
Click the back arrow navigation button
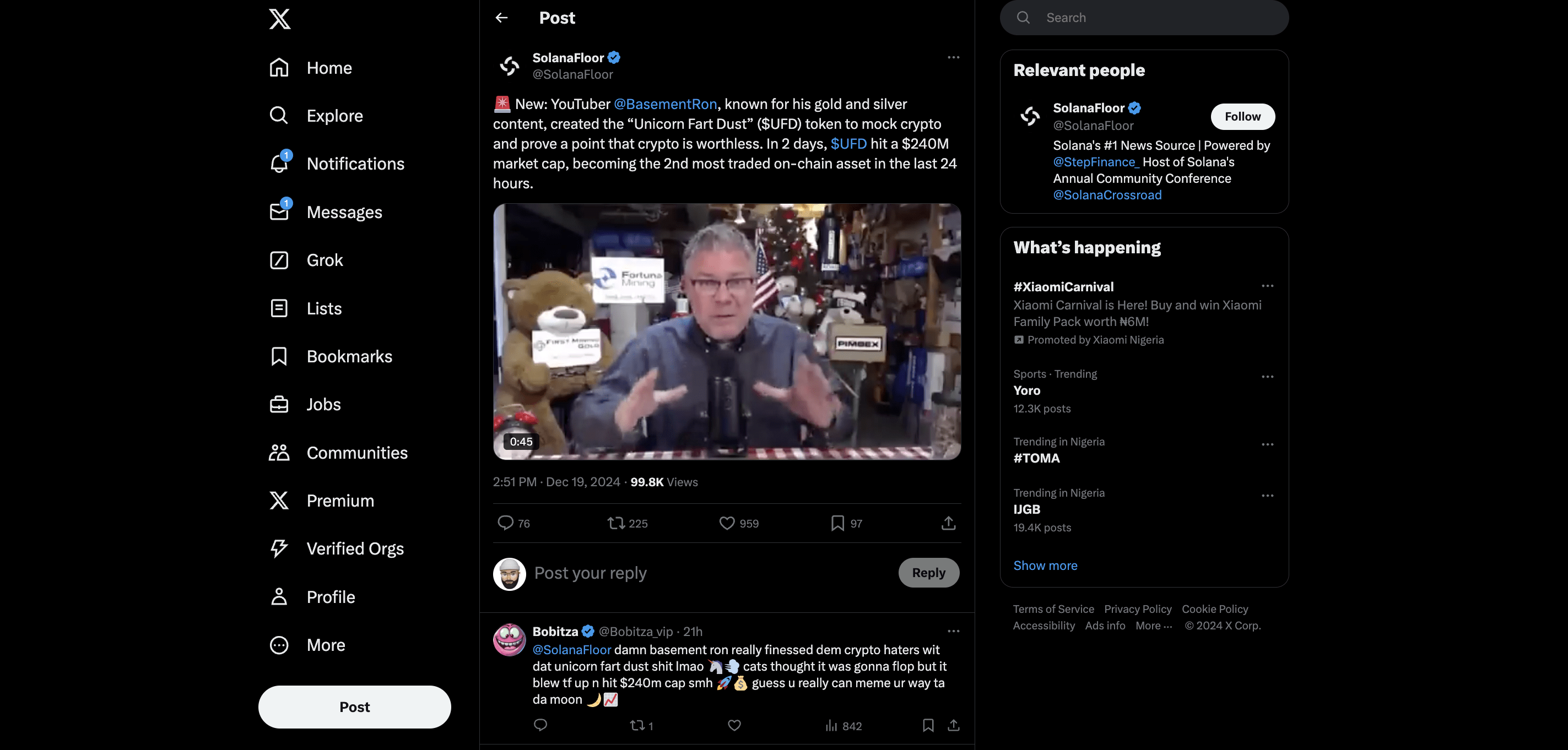(x=501, y=18)
